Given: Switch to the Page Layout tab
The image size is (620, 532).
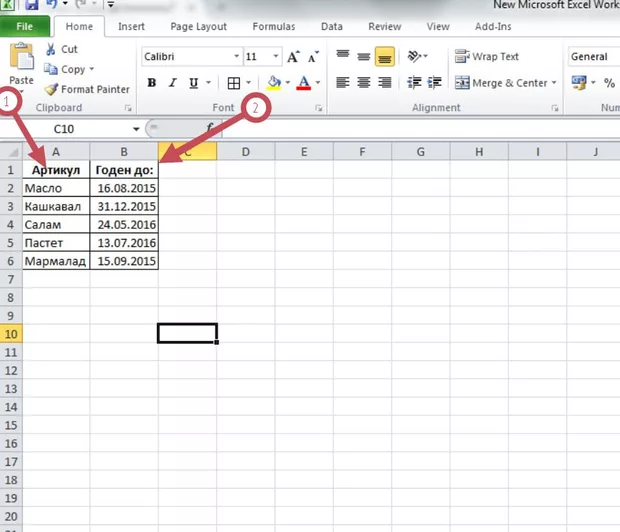Looking at the screenshot, I should pos(198,27).
